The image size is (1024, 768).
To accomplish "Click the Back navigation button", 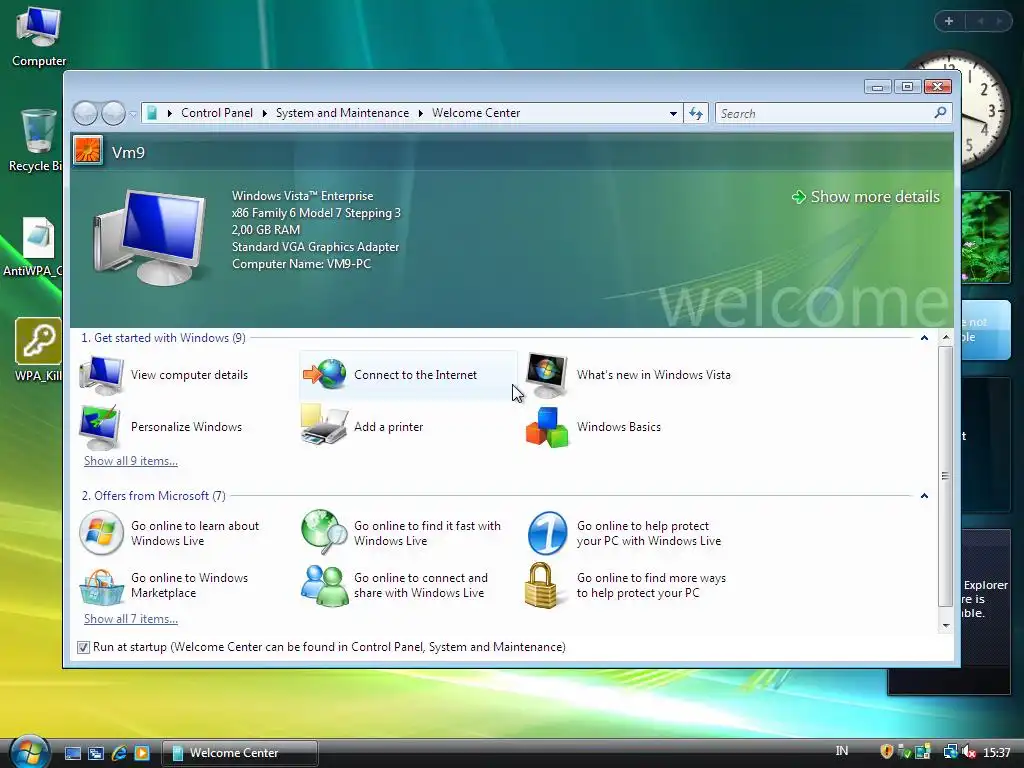I will 85,114.
